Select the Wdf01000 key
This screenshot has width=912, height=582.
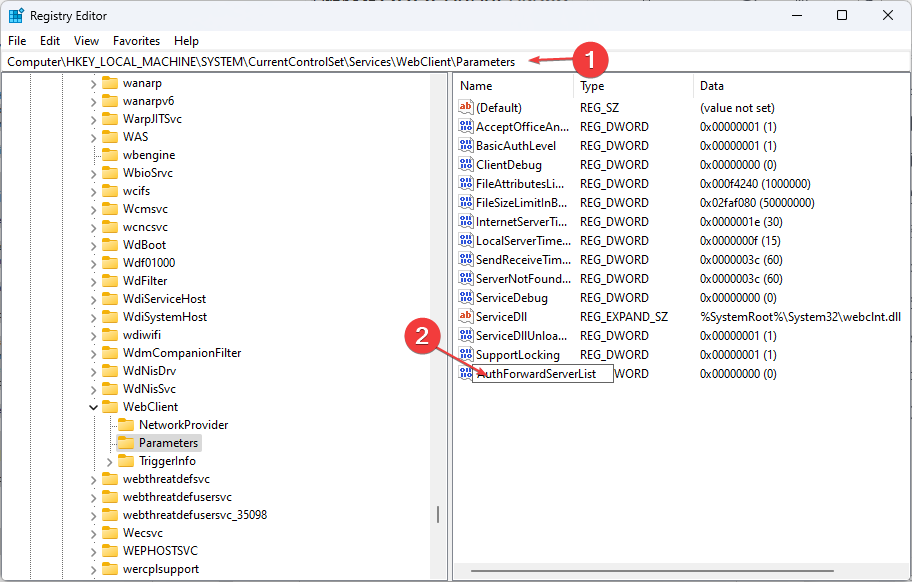[x=149, y=263]
